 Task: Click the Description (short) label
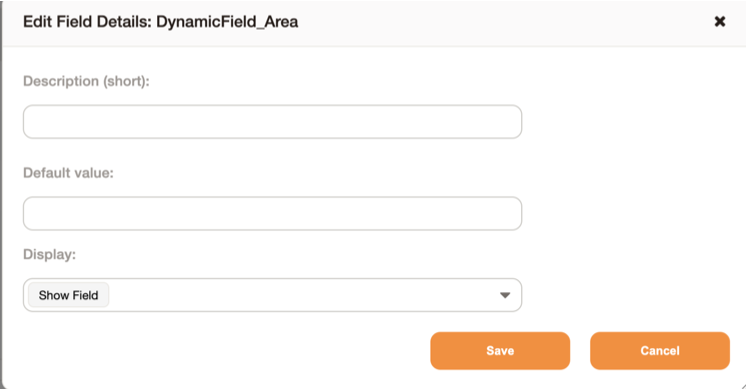[86, 81]
